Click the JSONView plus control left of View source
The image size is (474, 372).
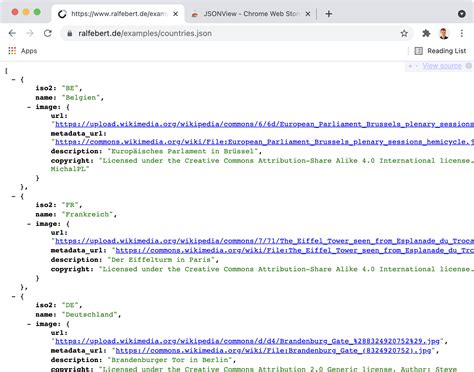410,66
